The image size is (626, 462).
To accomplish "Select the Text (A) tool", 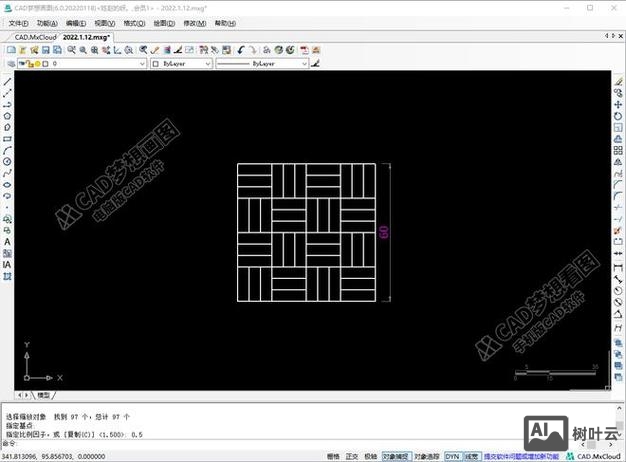I will [x=7, y=241].
